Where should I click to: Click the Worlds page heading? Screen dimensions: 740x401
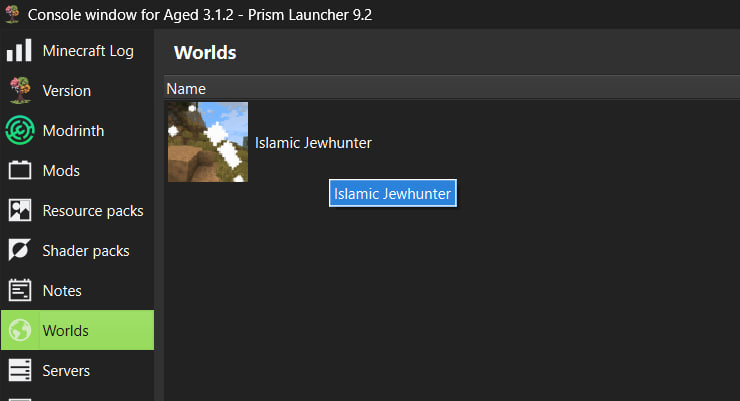[x=205, y=52]
